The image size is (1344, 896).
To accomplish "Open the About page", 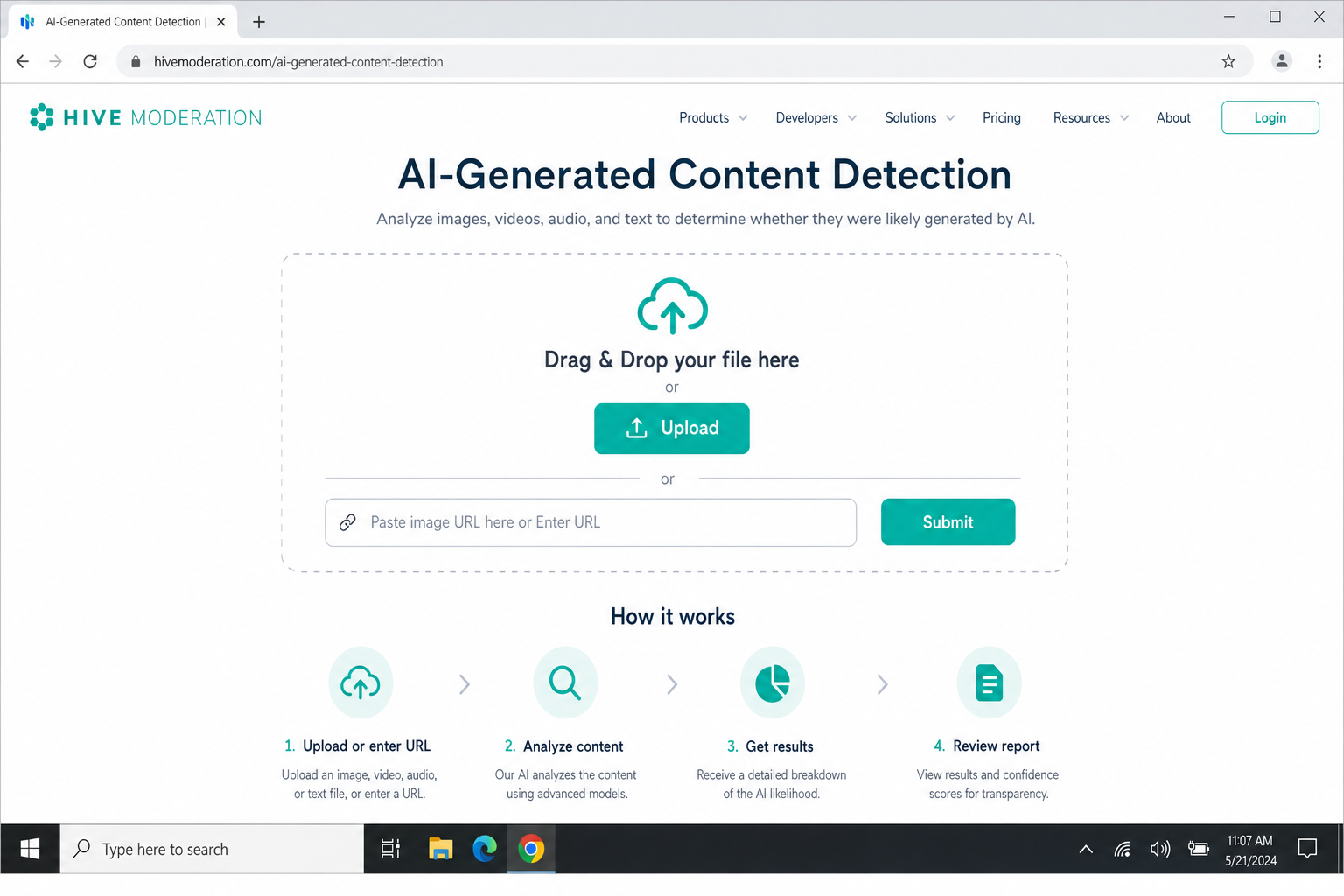I will [x=1172, y=117].
